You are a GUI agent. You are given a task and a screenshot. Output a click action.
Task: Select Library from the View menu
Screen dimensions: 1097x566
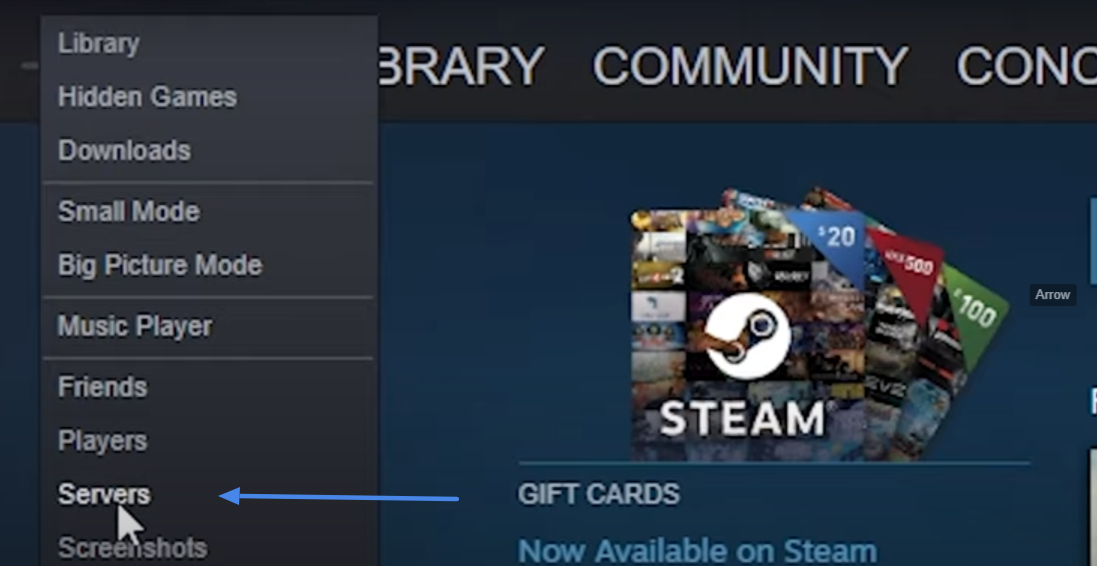coord(99,43)
